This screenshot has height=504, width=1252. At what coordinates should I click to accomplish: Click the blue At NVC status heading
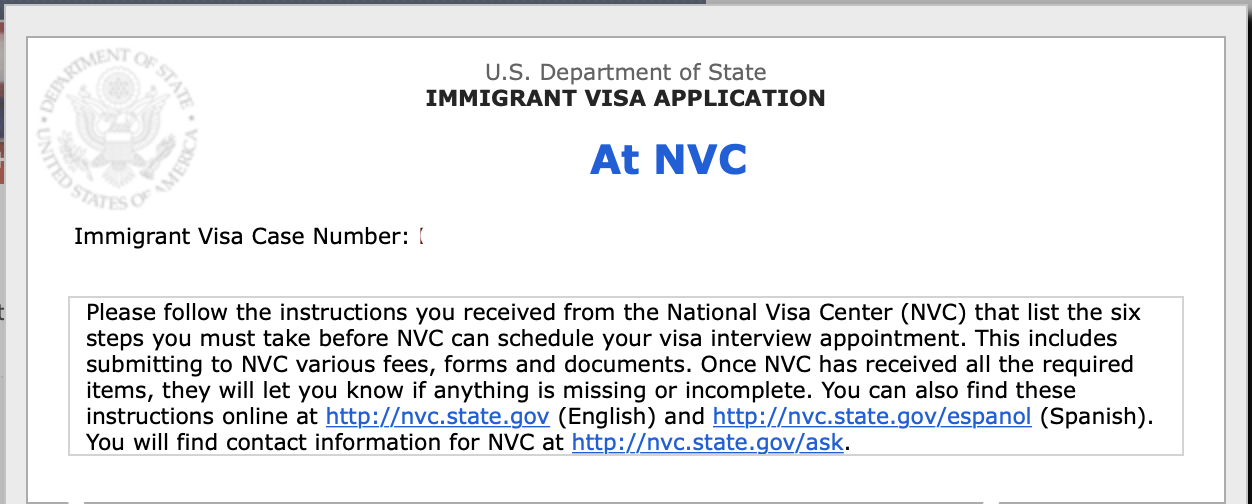pos(669,159)
